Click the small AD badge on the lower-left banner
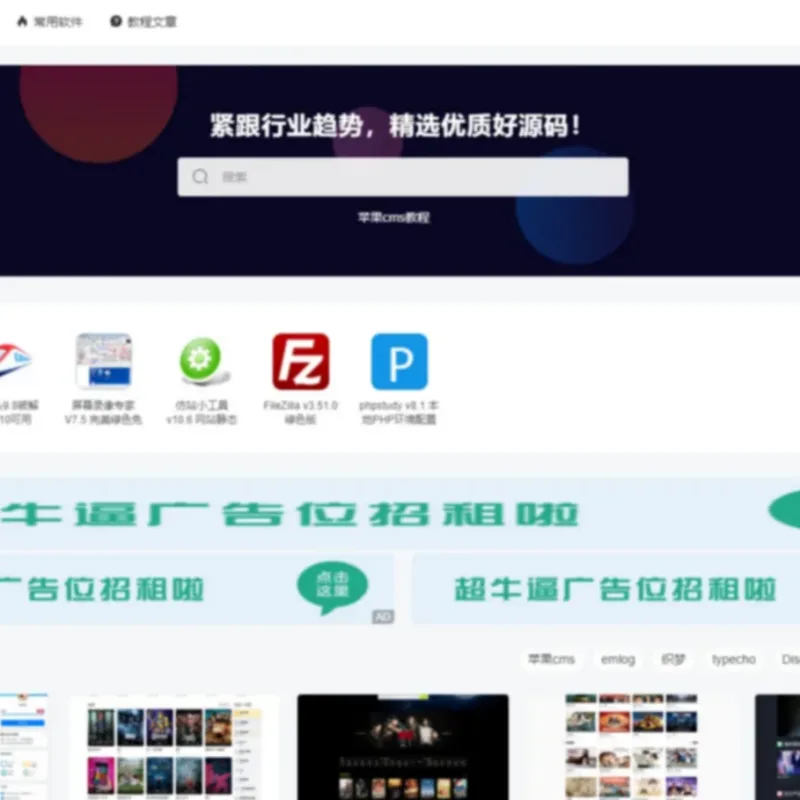800x800 pixels. [x=383, y=617]
